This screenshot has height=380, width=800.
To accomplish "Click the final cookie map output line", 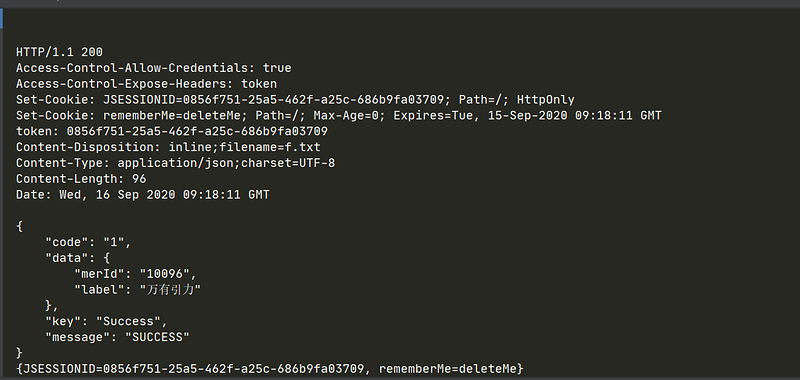I will coord(270,368).
